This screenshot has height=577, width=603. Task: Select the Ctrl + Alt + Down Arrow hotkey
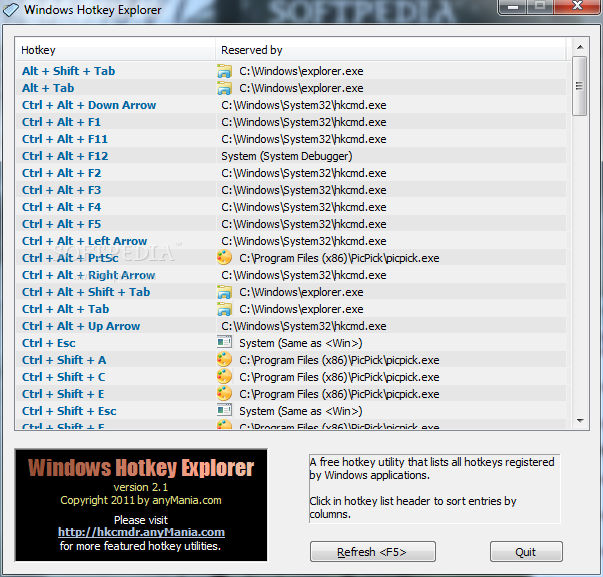(x=89, y=105)
